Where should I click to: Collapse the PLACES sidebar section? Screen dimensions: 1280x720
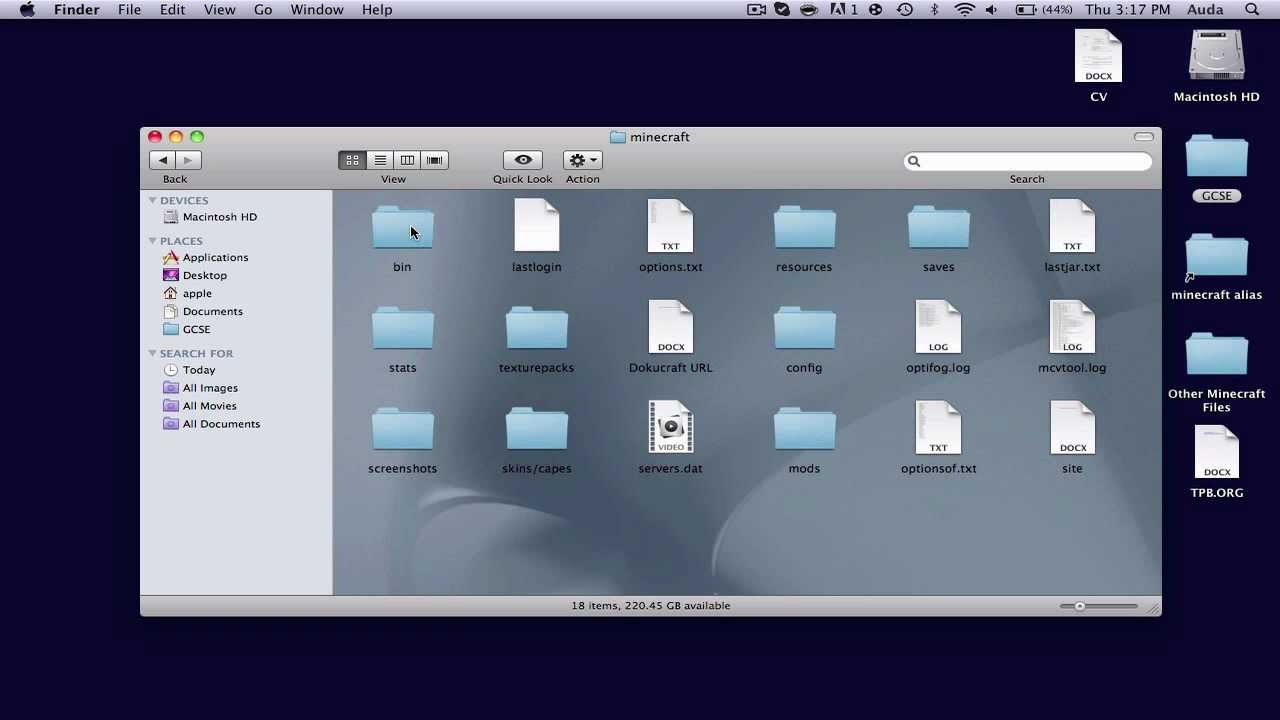click(x=153, y=240)
